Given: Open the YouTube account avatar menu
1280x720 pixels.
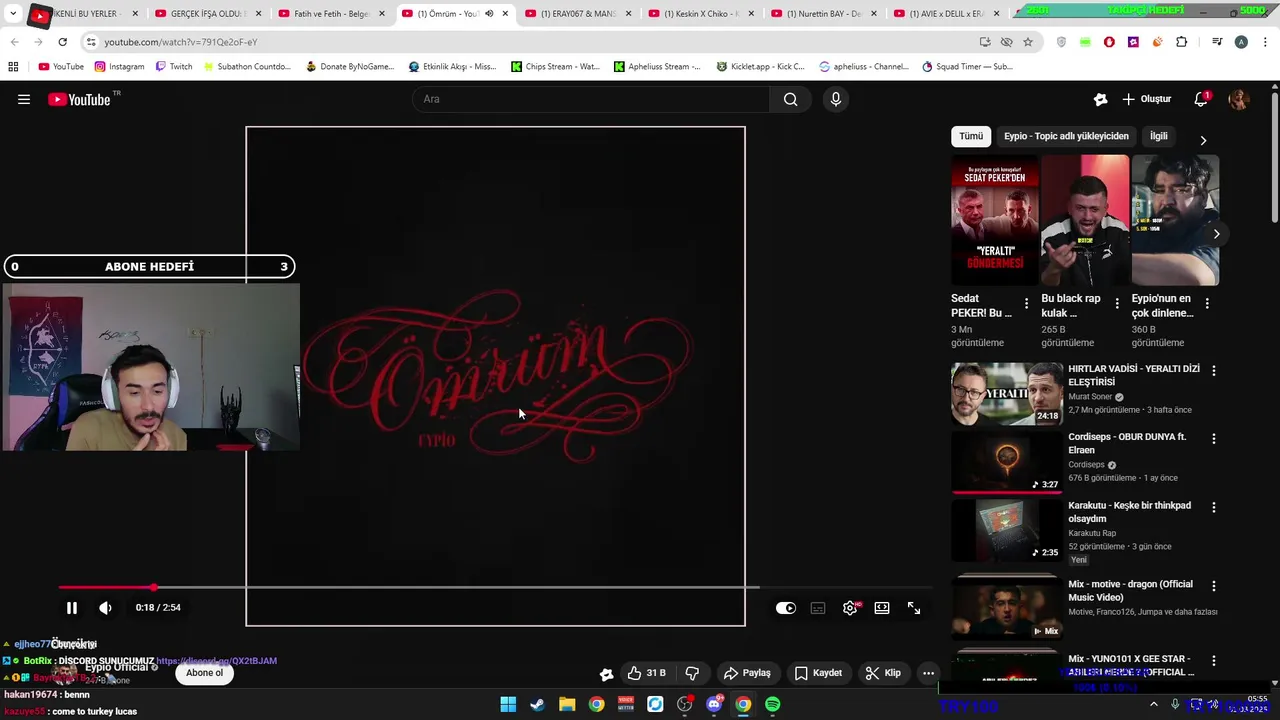Looking at the screenshot, I should (1239, 99).
